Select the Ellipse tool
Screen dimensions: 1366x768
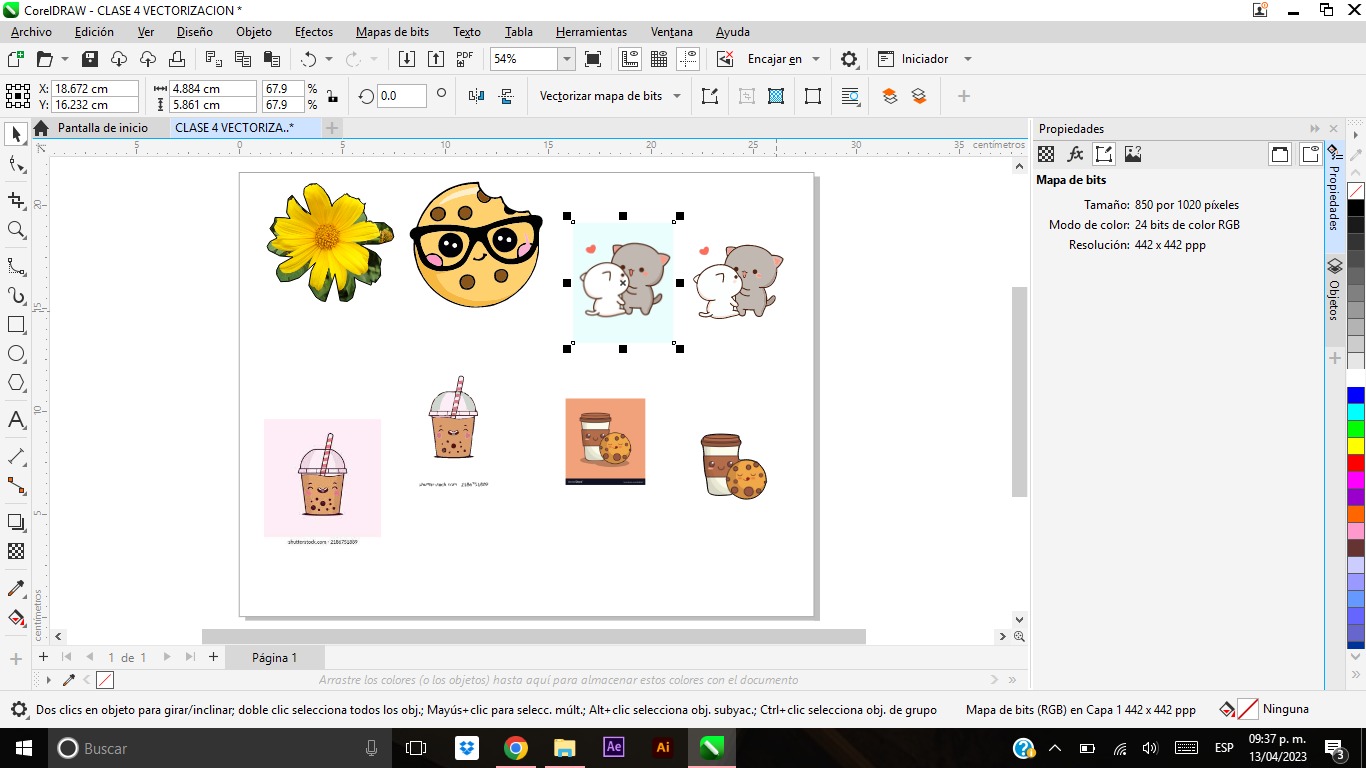click(16, 354)
